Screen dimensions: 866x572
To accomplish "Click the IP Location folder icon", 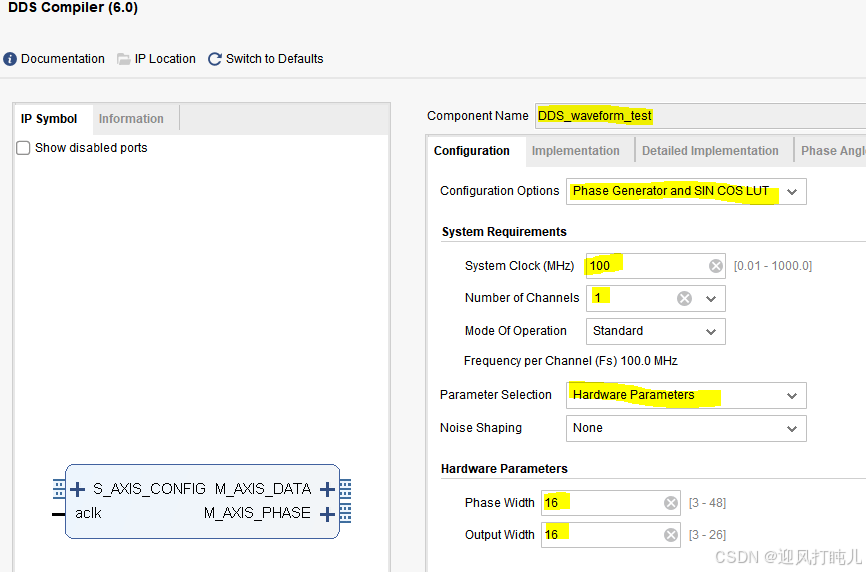I will pos(124,59).
